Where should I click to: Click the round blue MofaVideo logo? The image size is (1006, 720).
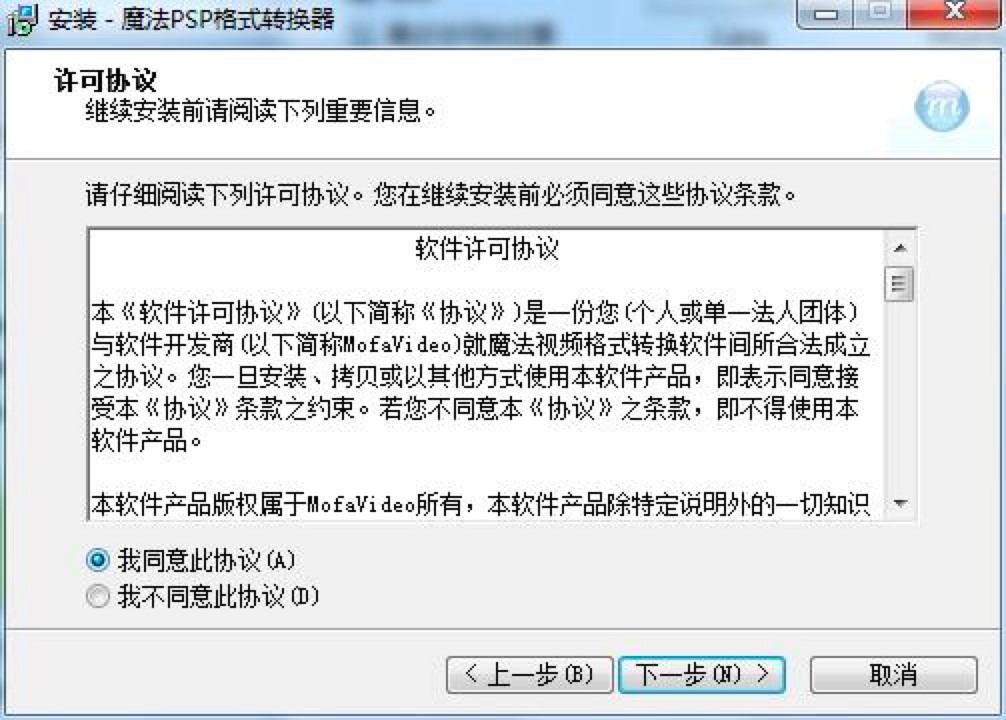coord(942,106)
